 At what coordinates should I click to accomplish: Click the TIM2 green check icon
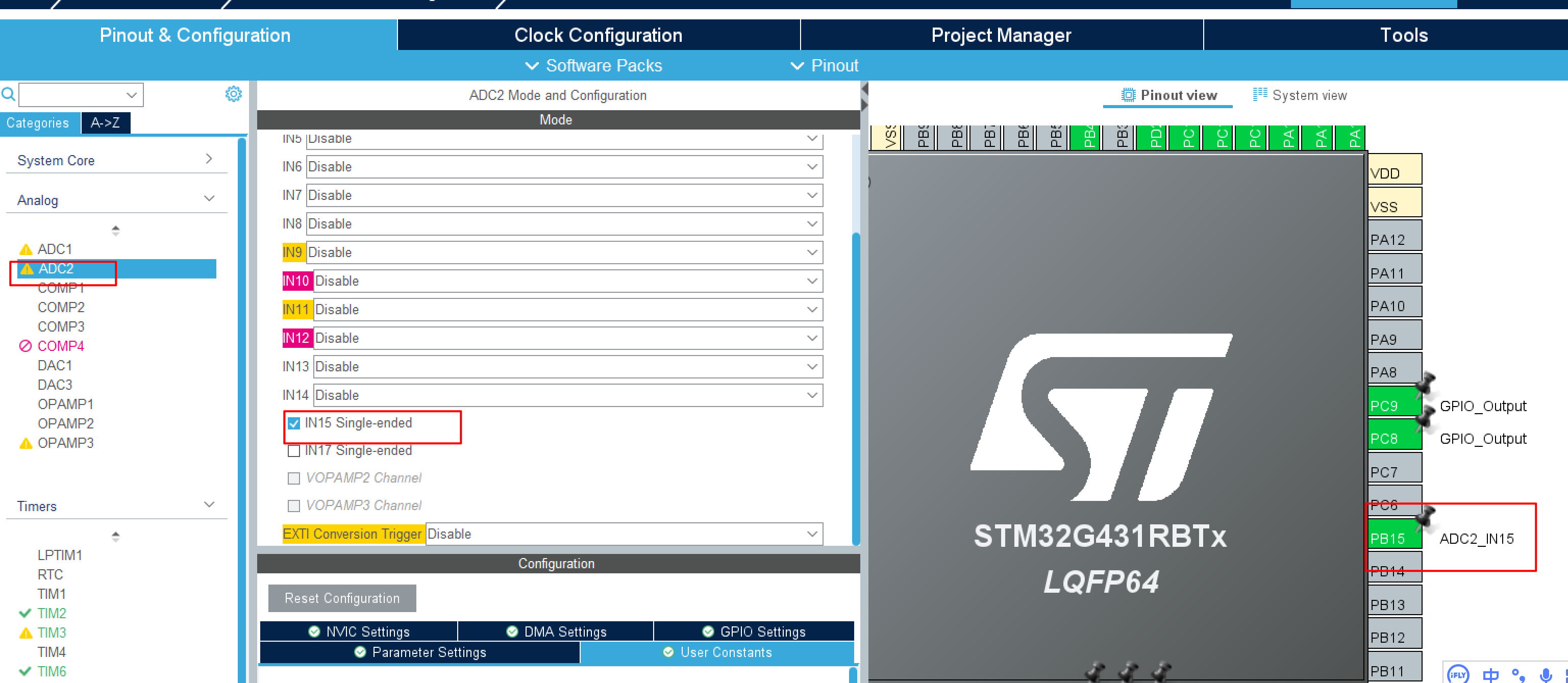[x=25, y=613]
